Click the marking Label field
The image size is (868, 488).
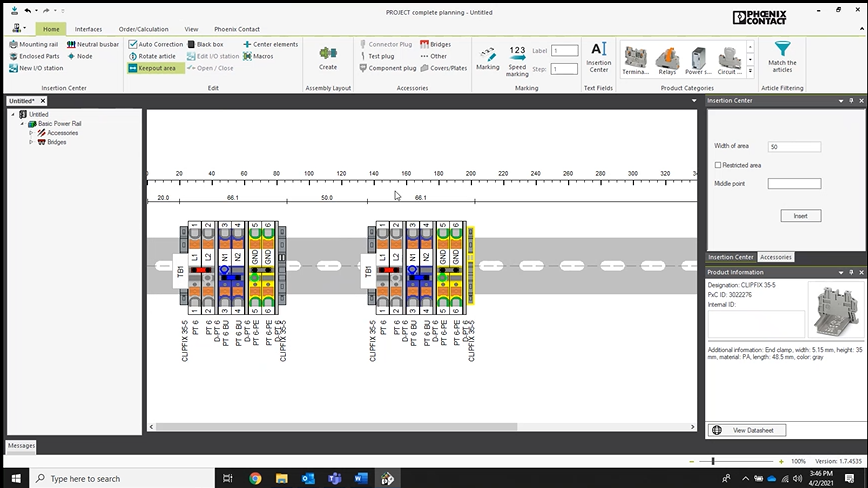pyautogui.click(x=565, y=50)
